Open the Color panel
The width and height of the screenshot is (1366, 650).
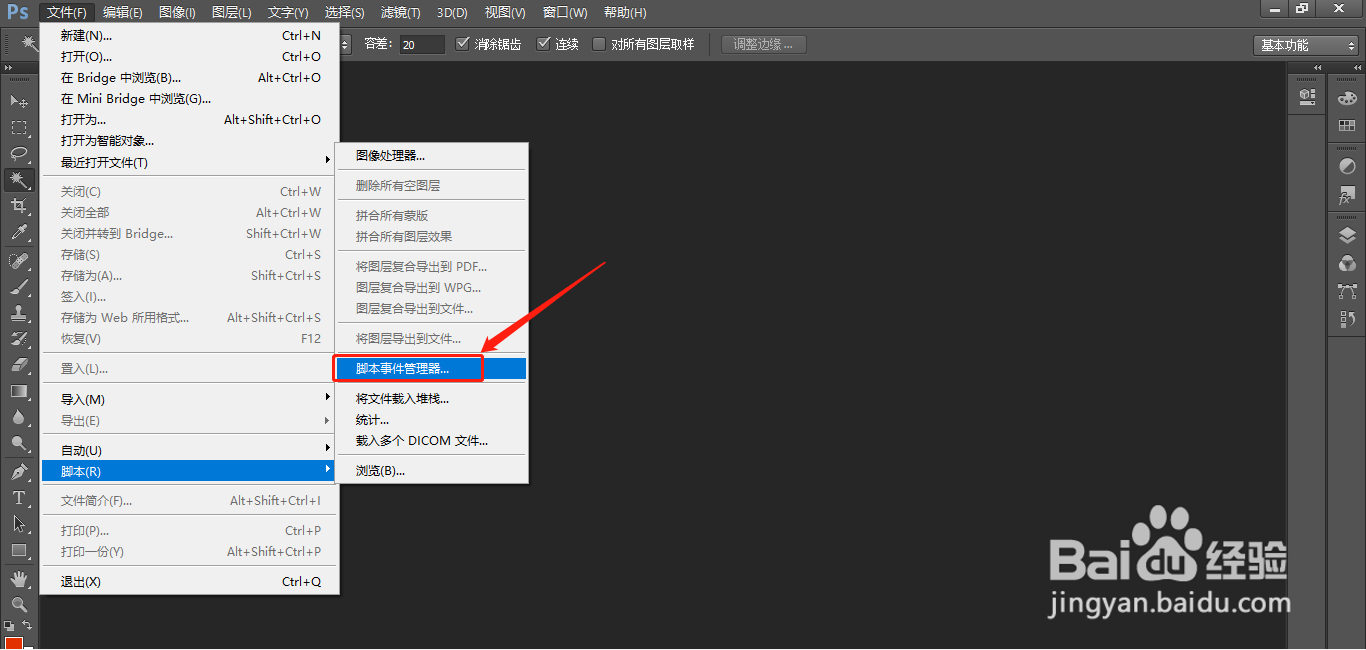coord(1348,98)
